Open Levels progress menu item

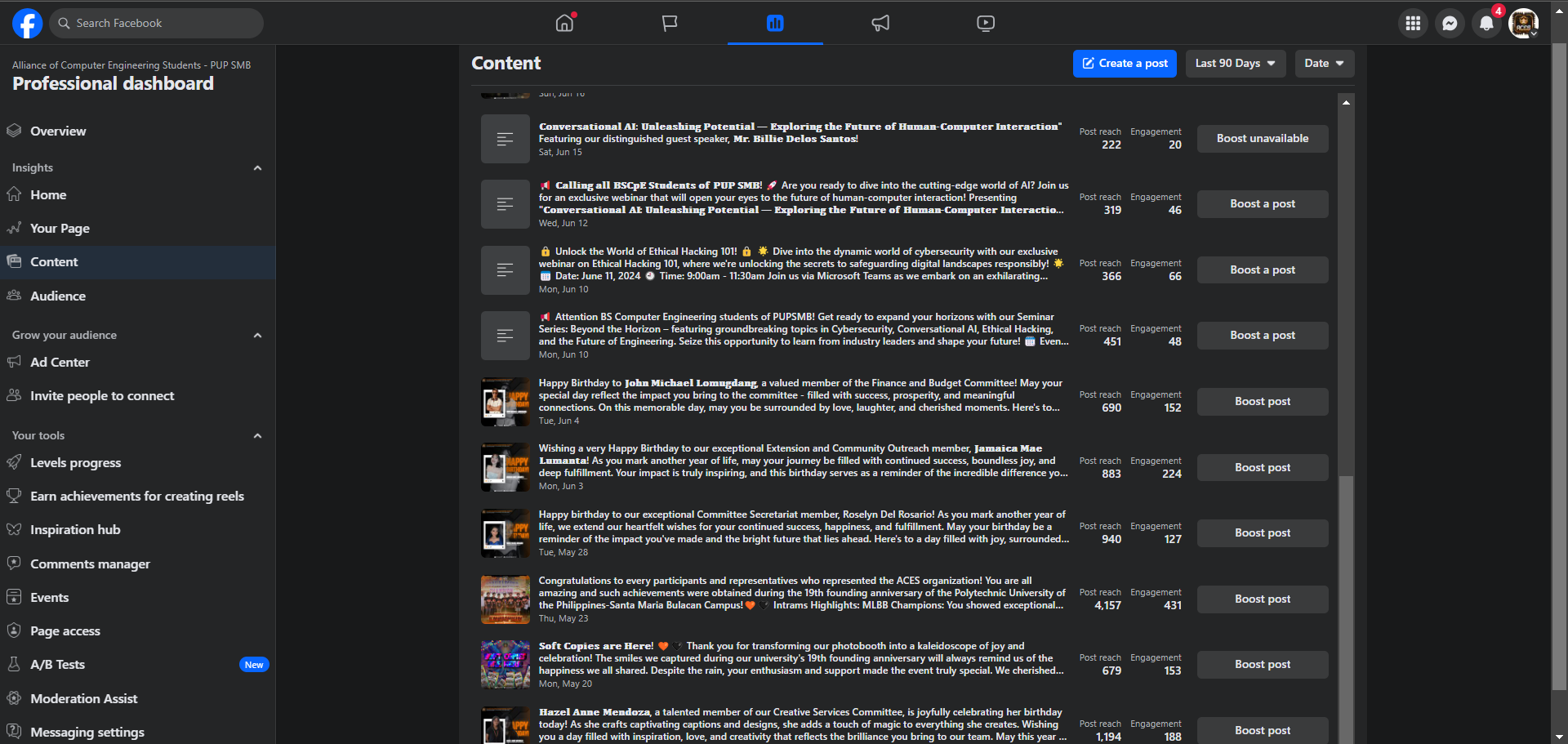point(137,462)
